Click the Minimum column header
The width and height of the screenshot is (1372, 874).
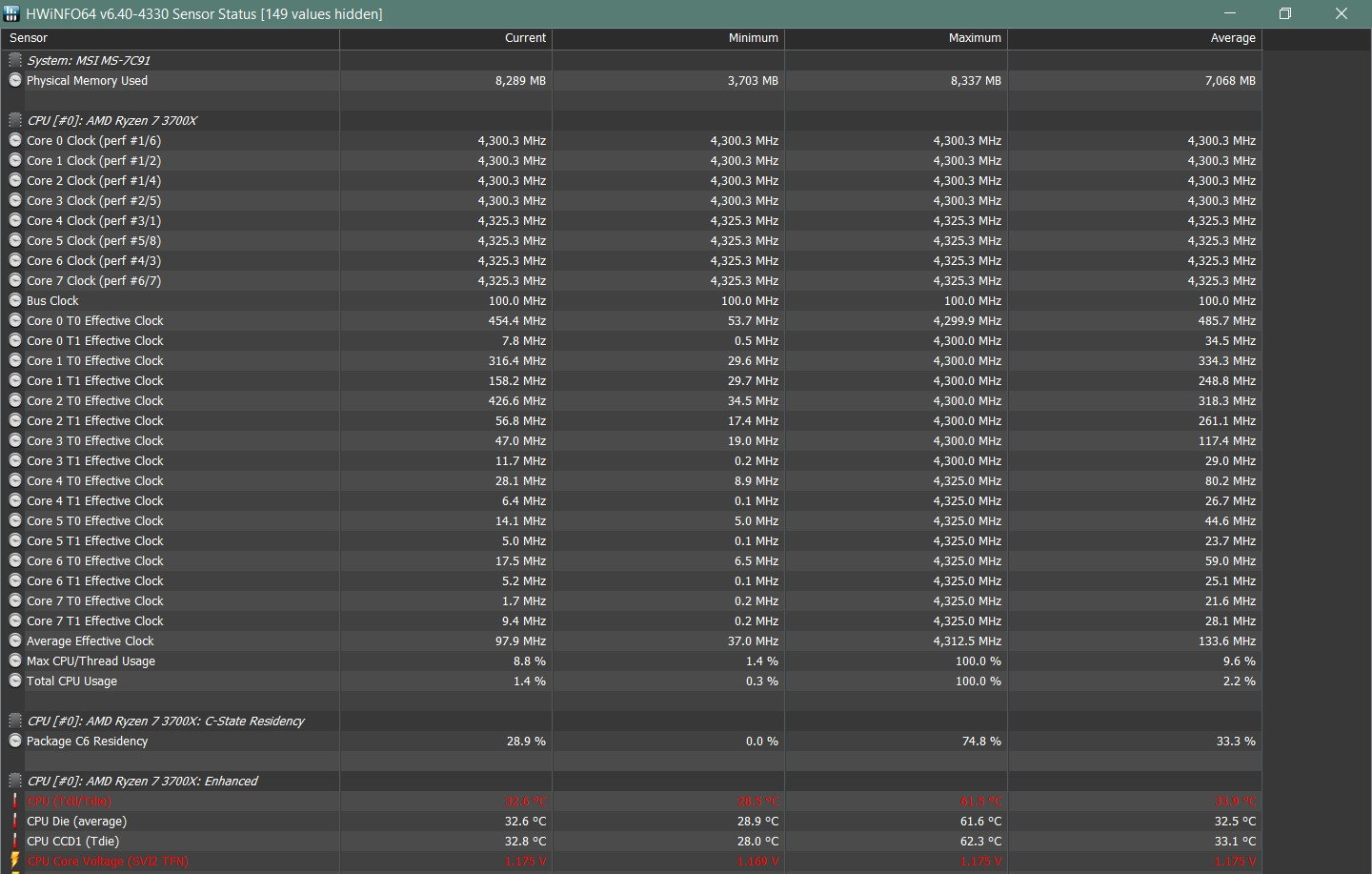668,38
